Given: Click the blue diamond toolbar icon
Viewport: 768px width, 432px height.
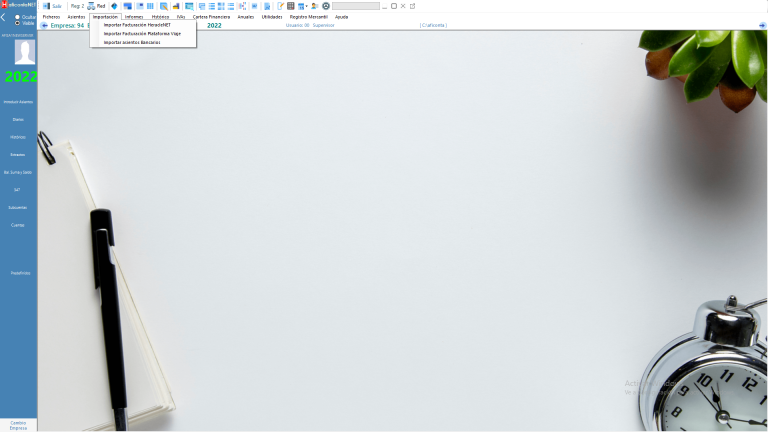Looking at the screenshot, I should [x=114, y=6].
